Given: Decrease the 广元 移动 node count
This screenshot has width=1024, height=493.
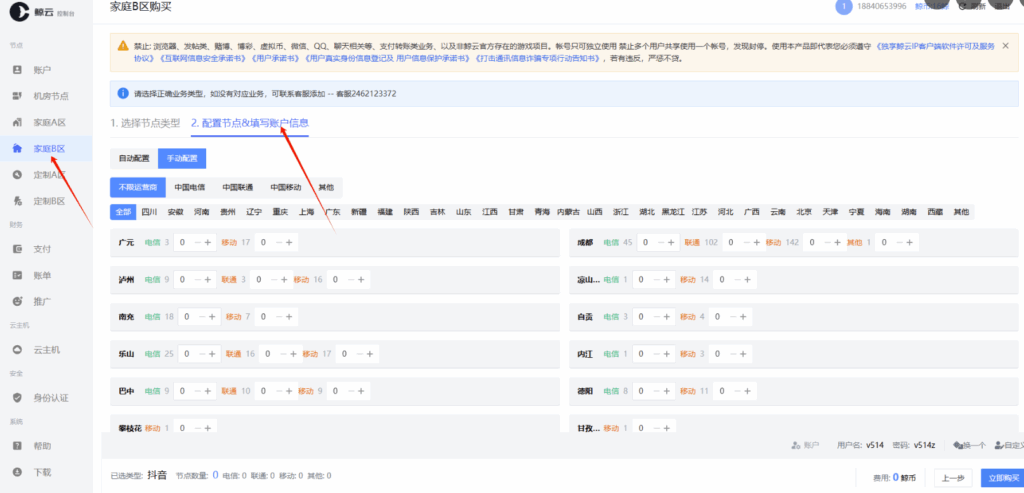Looking at the screenshot, I should pyautogui.click(x=279, y=242).
